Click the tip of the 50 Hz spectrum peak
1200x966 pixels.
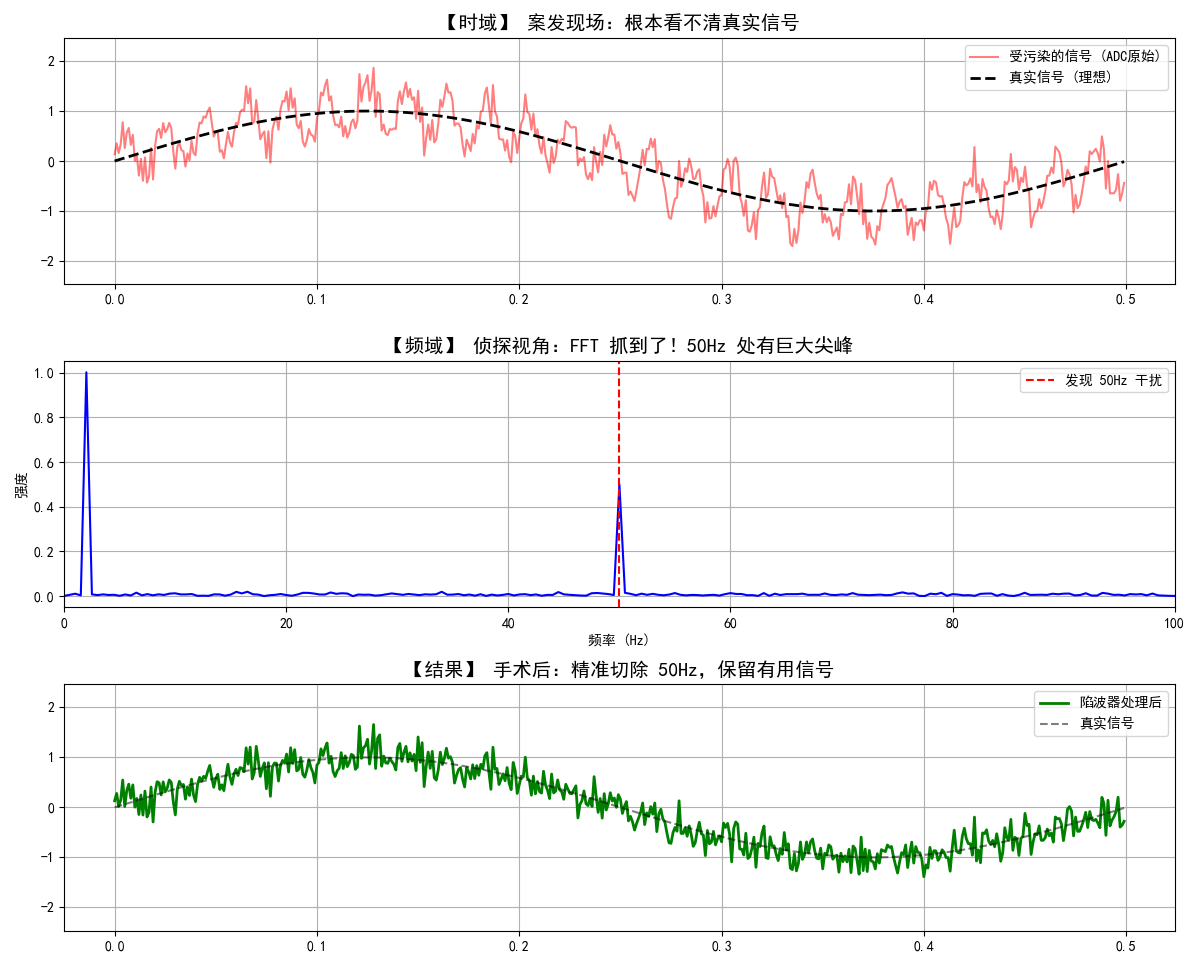click(619, 486)
